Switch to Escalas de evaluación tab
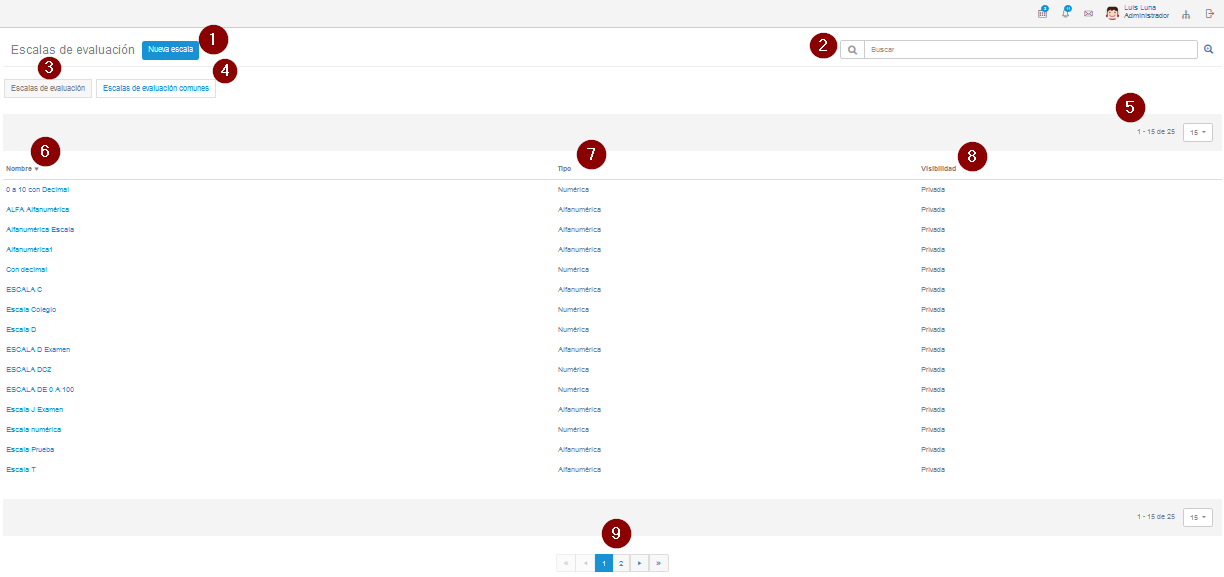This screenshot has width=1224, height=577. (48, 88)
